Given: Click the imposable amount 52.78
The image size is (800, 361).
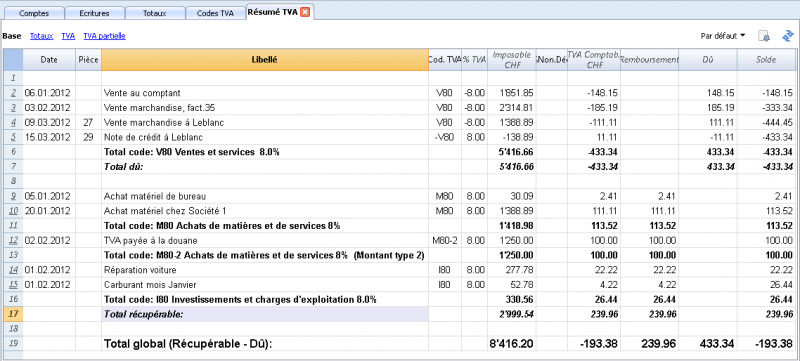Looking at the screenshot, I should pyautogui.click(x=512, y=285).
